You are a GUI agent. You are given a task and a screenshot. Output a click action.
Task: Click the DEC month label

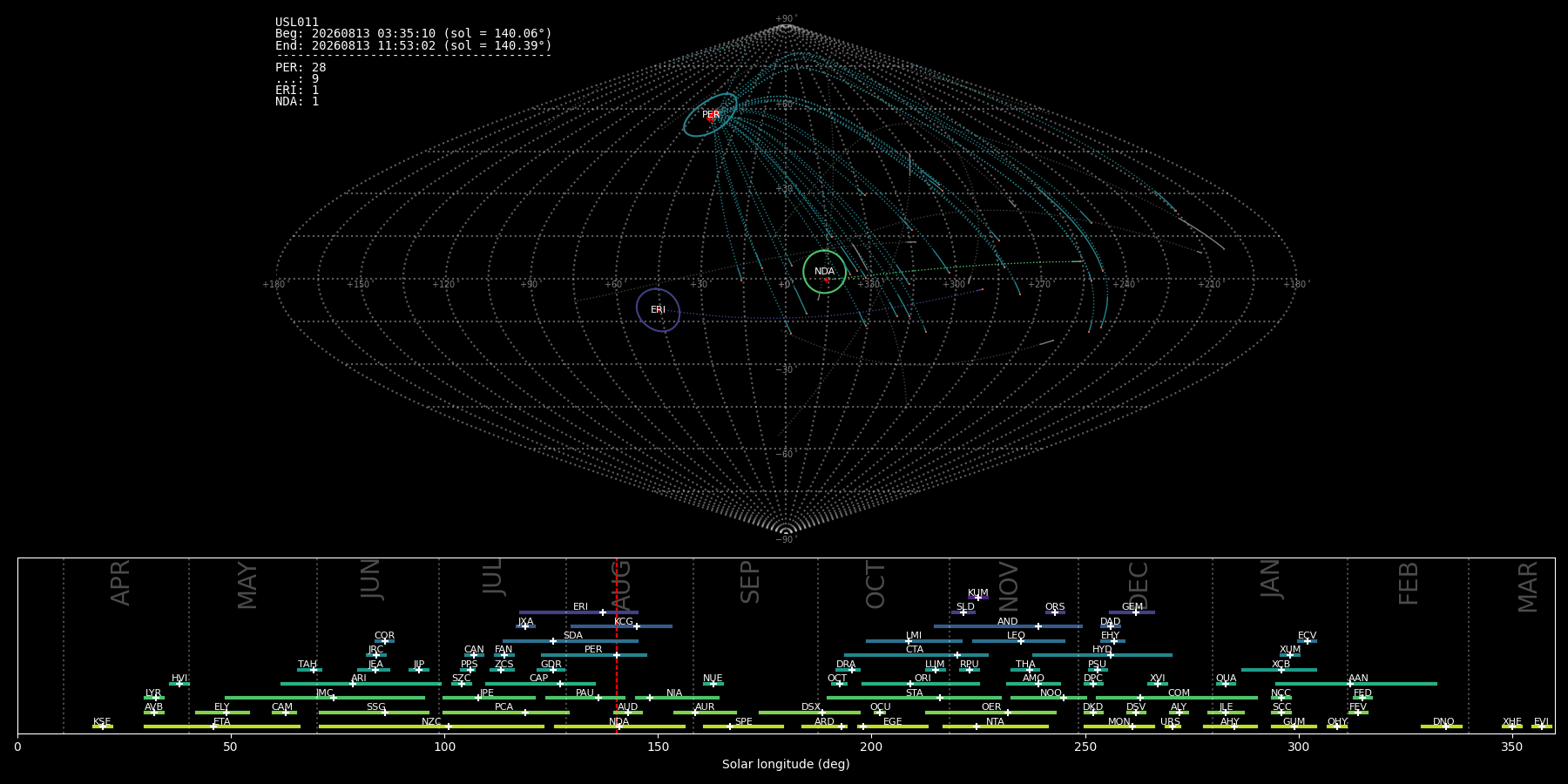[x=1139, y=585]
